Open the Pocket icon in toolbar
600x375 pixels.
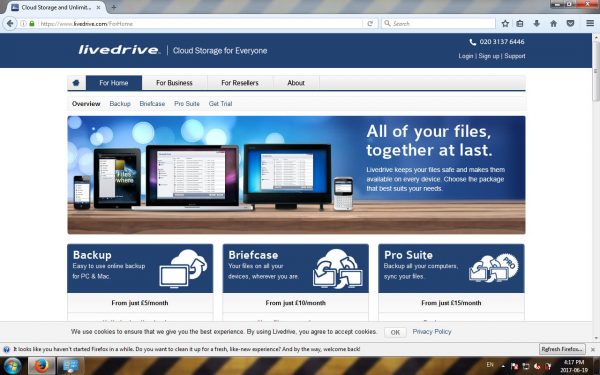570,23
